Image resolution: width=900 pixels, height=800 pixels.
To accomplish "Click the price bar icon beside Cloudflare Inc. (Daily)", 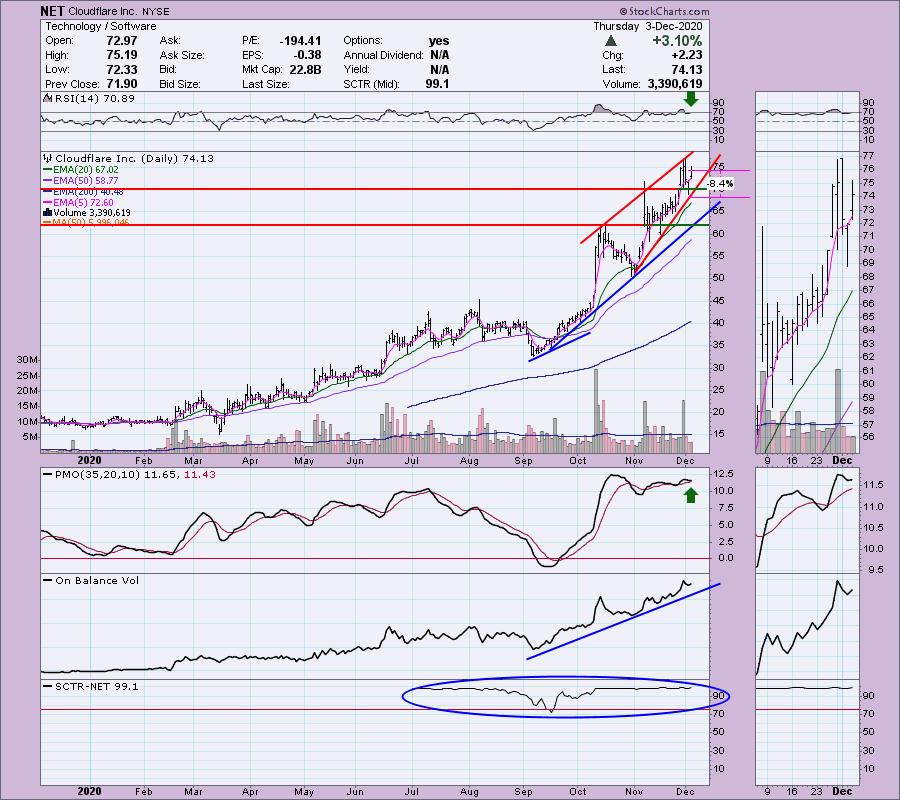I will pos(48,158).
